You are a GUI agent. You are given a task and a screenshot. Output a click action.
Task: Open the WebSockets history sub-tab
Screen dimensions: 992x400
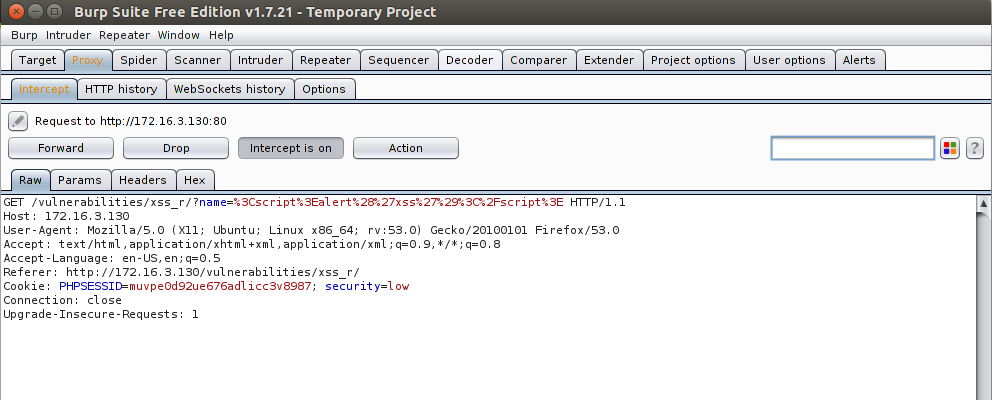(229, 89)
